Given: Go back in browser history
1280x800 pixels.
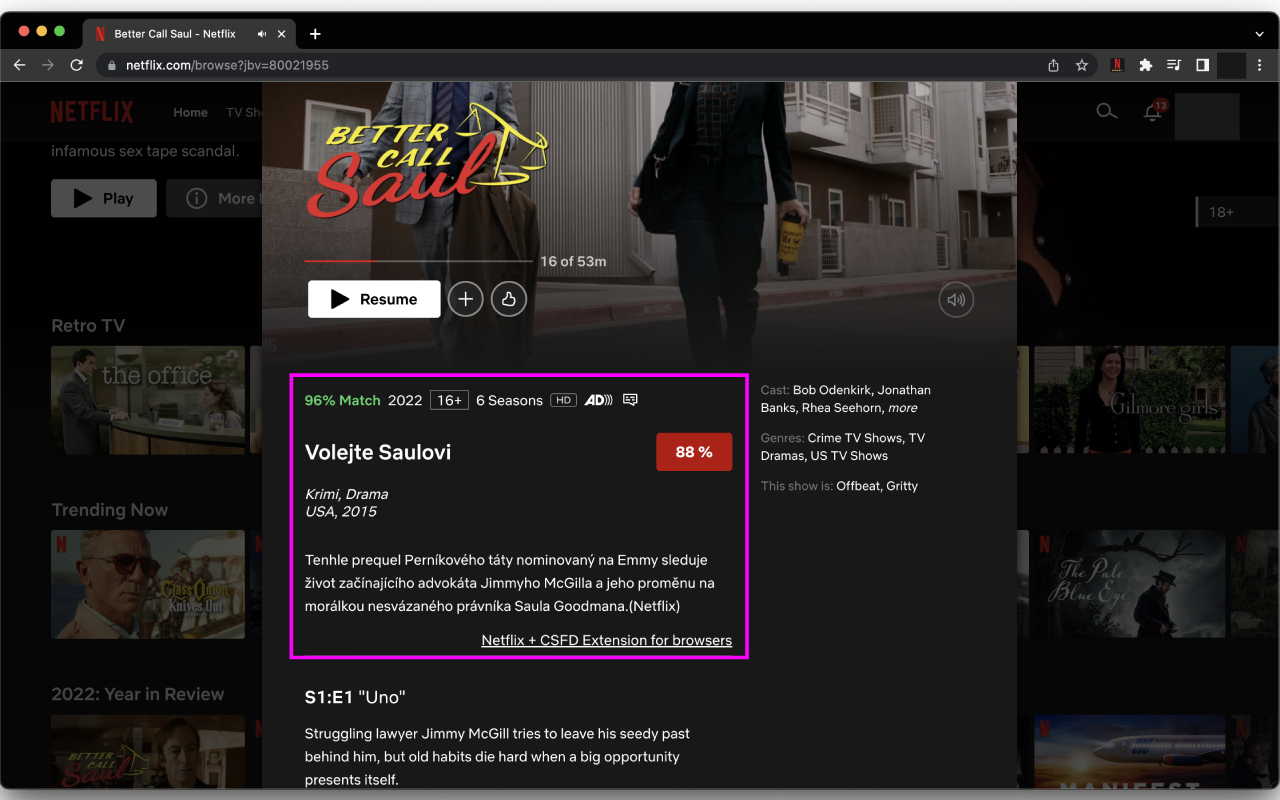Looking at the screenshot, I should (19, 65).
